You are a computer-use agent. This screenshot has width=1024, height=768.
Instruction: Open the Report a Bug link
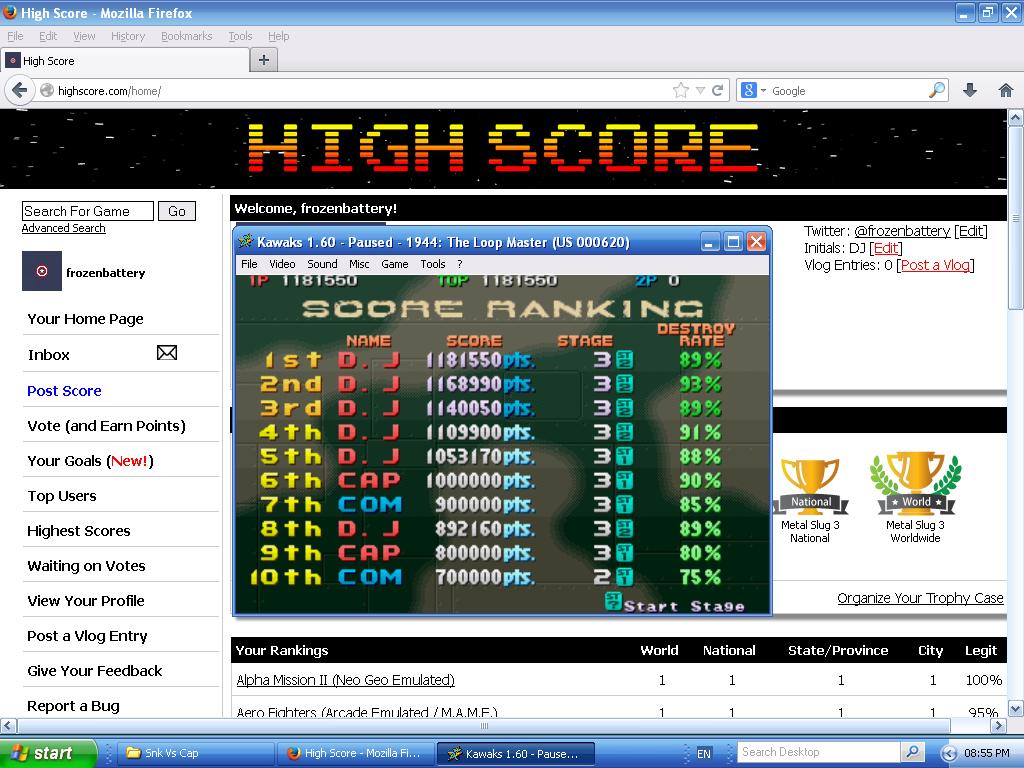pos(73,706)
